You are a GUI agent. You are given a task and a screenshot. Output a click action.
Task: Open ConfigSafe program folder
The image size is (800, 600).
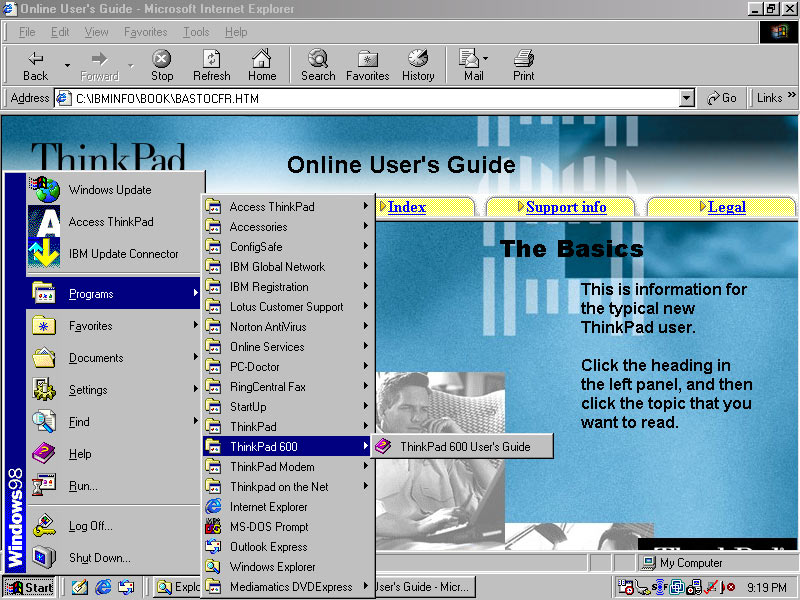pos(288,246)
